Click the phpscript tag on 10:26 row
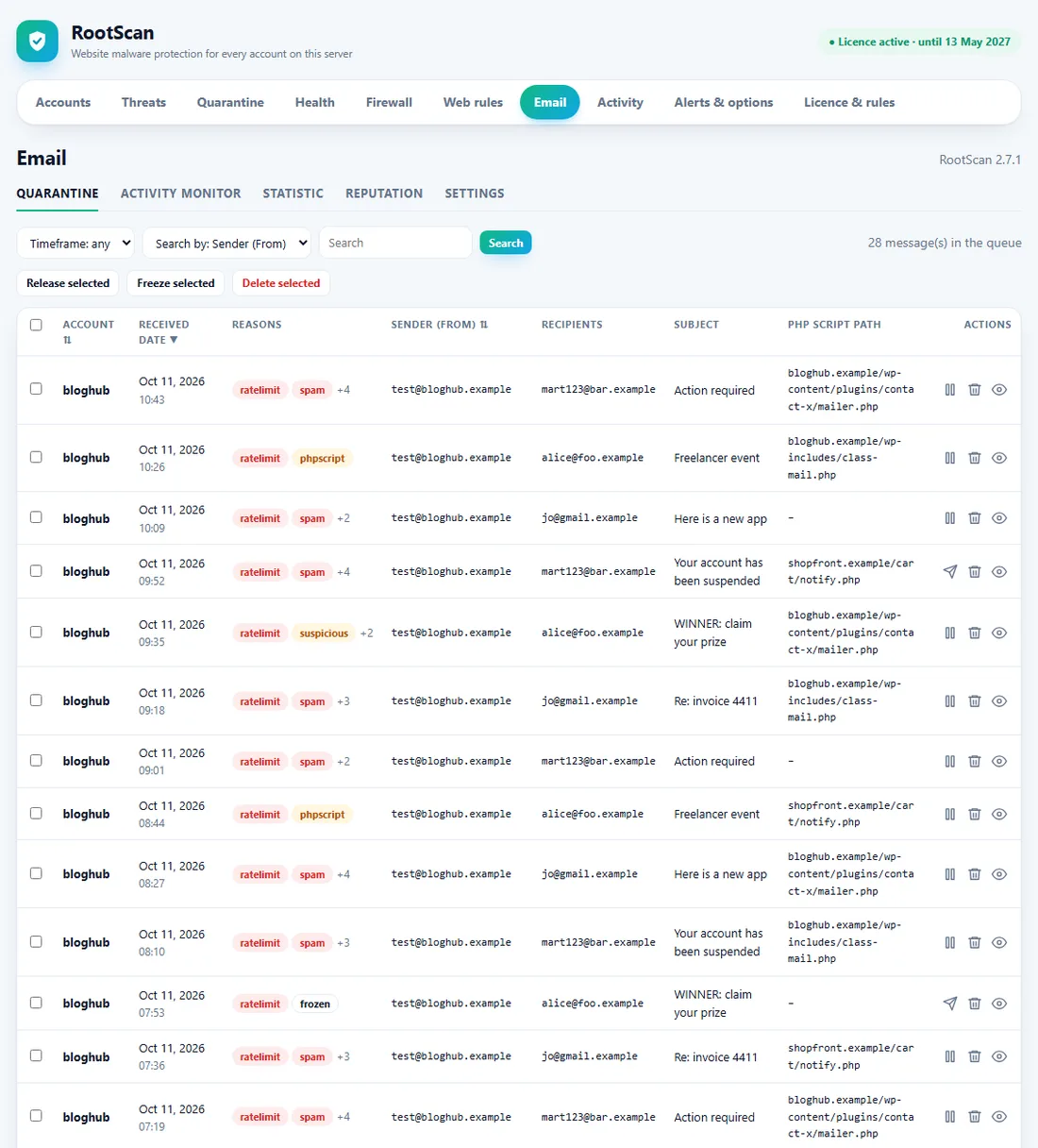Image resolution: width=1038 pixels, height=1148 pixels. pos(322,458)
